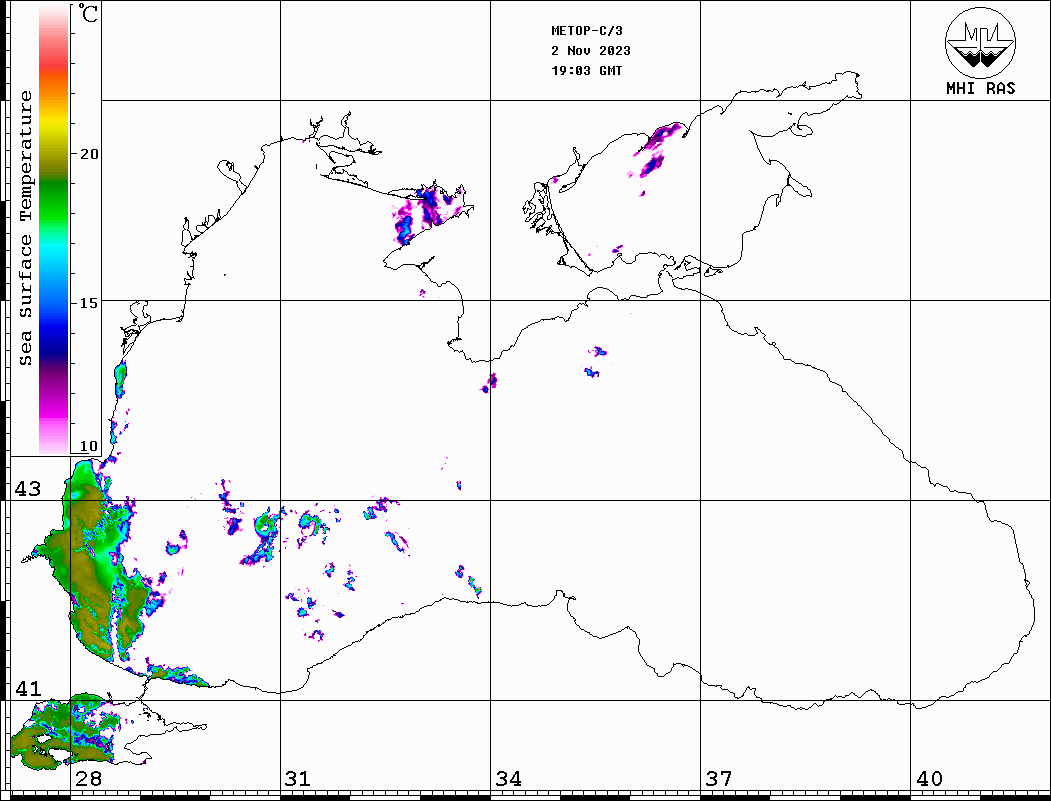Click the 'Sea Surface Temperature' vertical label

[x=25, y=229]
